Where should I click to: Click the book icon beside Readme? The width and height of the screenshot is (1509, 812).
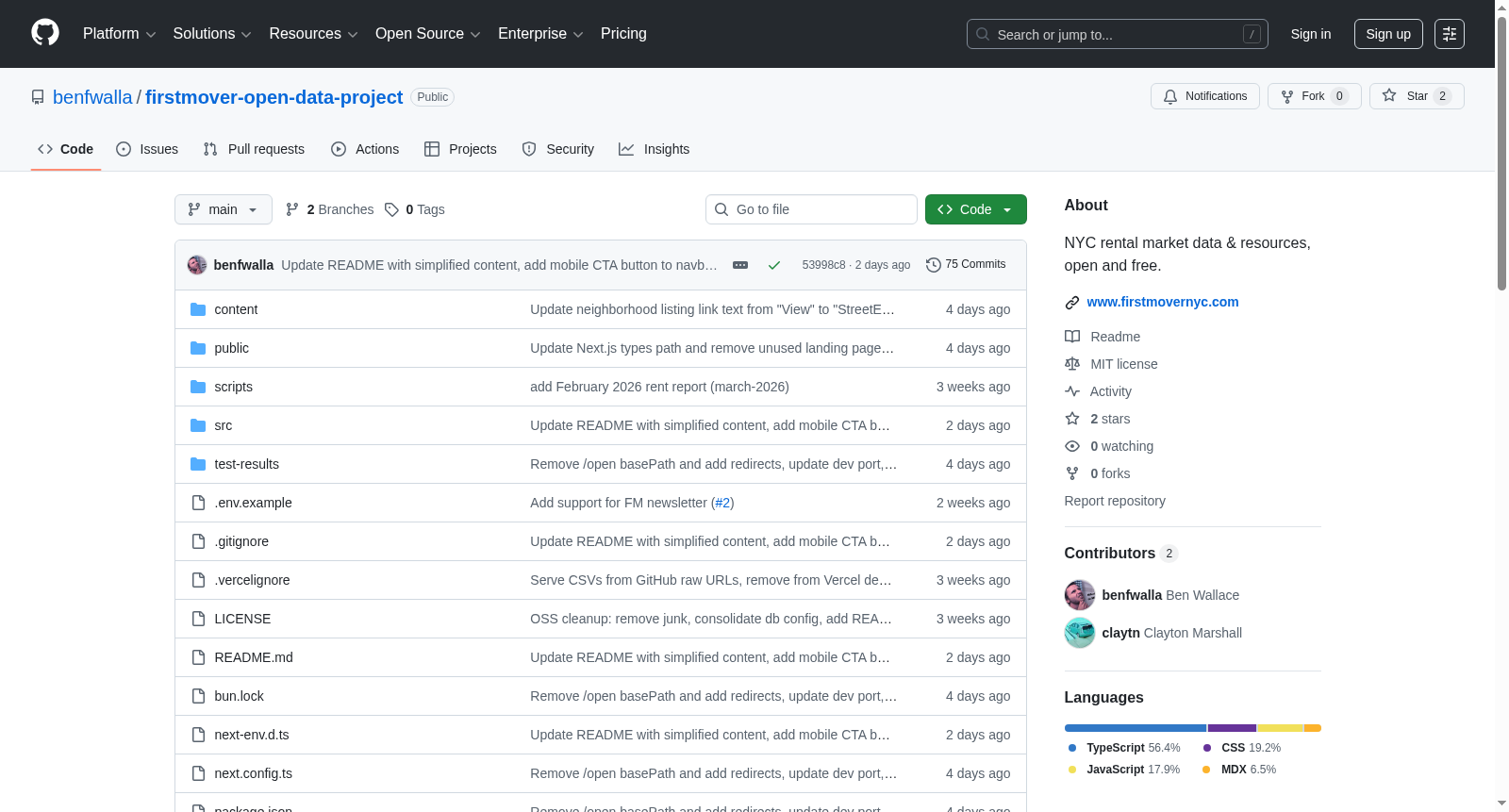click(1072, 337)
